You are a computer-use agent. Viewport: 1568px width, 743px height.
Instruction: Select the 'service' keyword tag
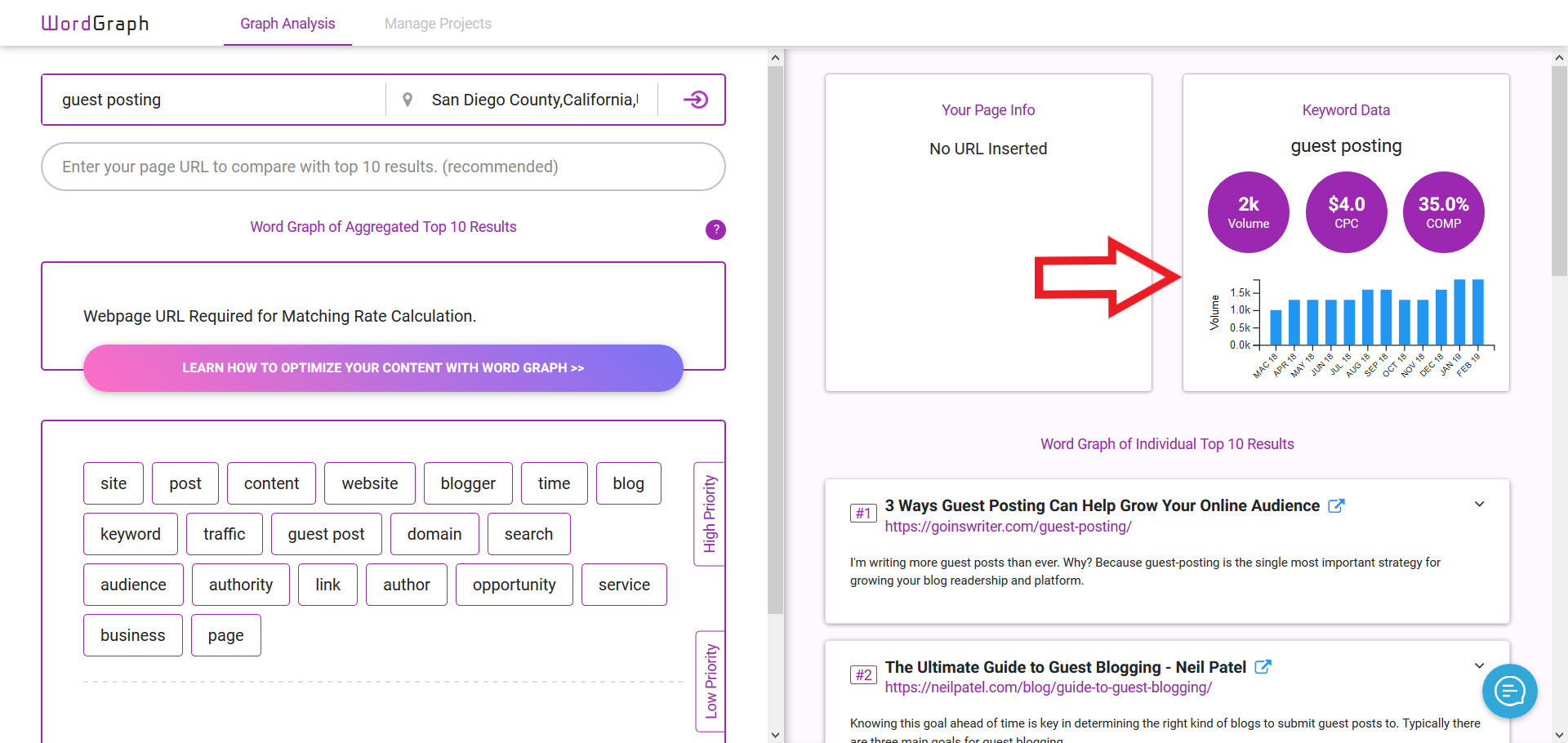624,585
